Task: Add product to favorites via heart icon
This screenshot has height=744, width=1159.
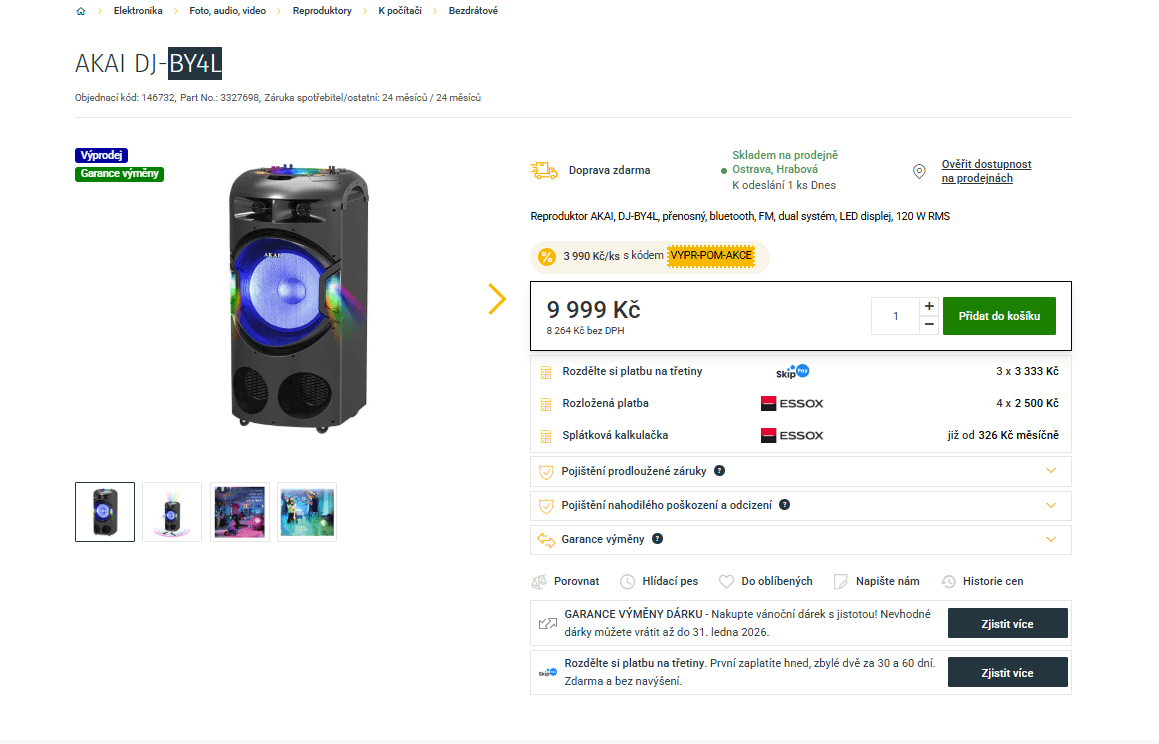Action: pos(725,581)
